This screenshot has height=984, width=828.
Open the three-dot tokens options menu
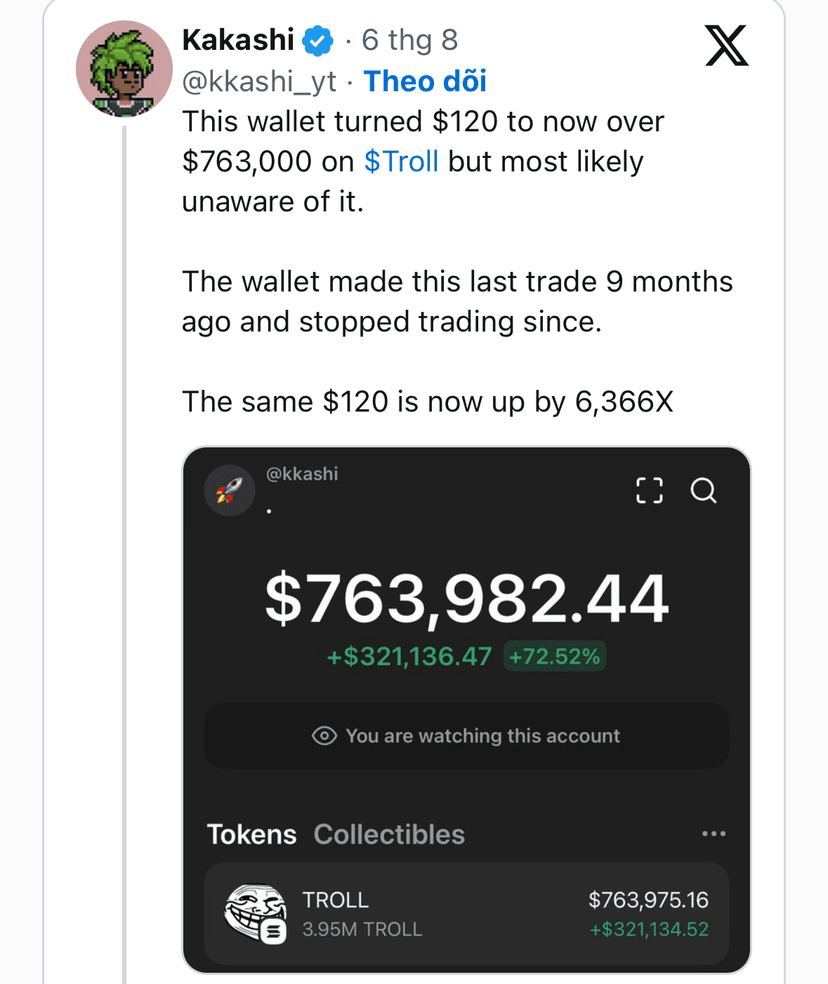tap(714, 833)
